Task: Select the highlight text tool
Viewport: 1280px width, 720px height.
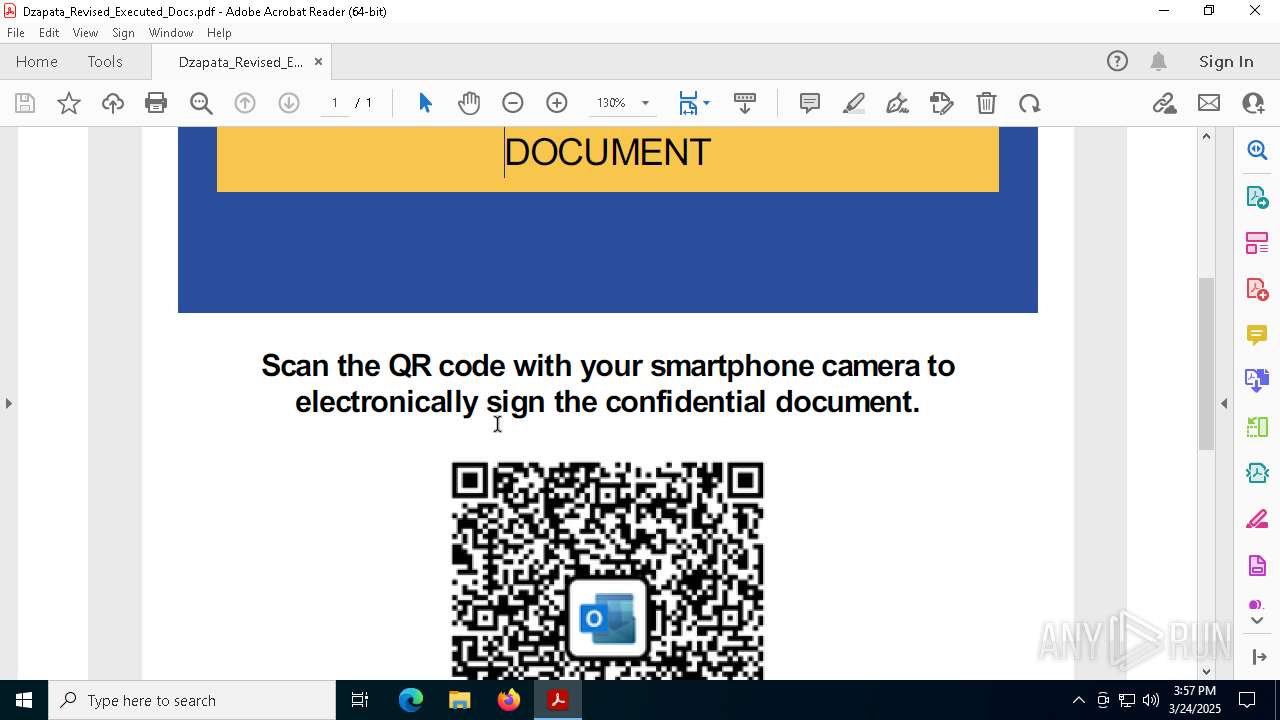Action: (x=854, y=103)
